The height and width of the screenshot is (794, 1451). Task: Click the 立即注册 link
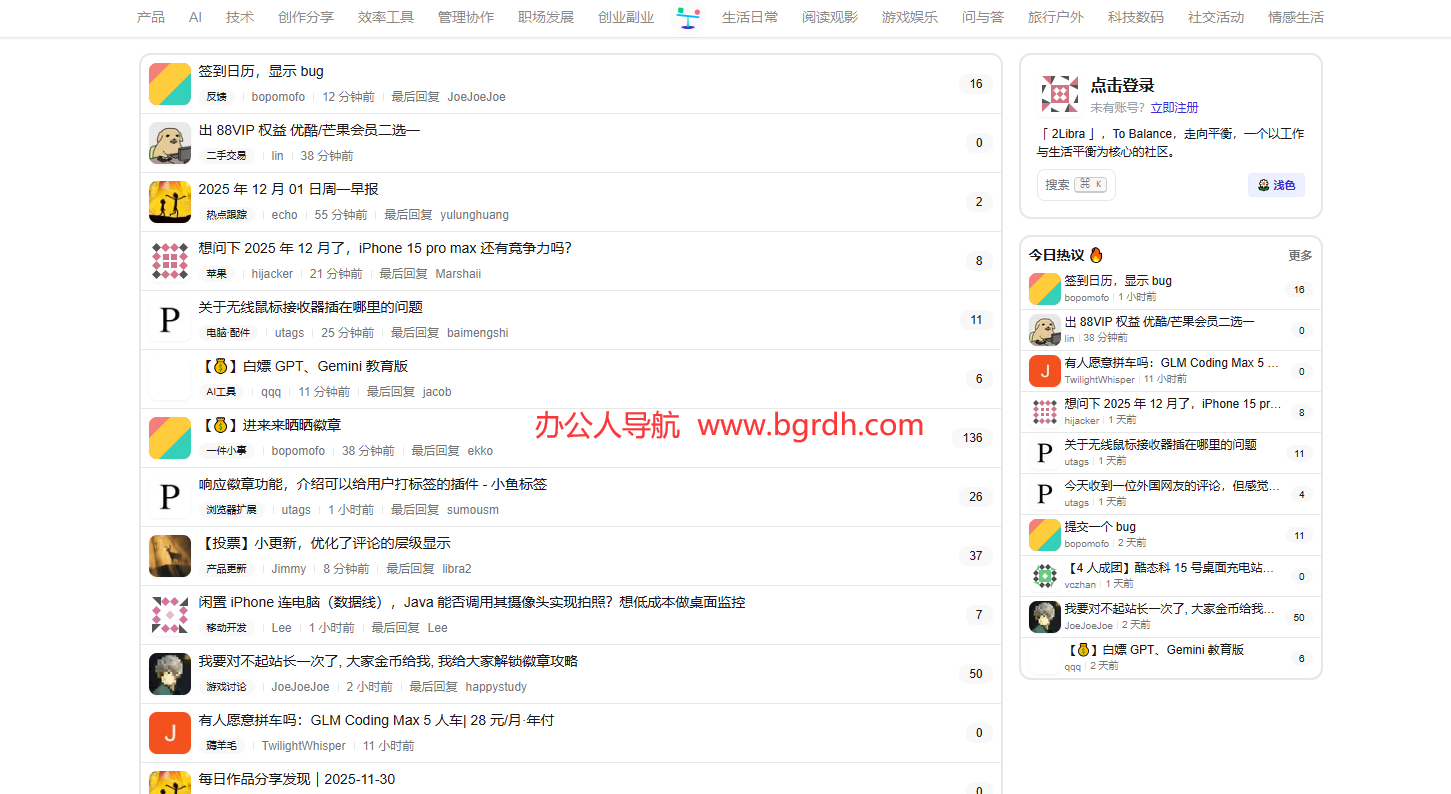[x=1174, y=108]
